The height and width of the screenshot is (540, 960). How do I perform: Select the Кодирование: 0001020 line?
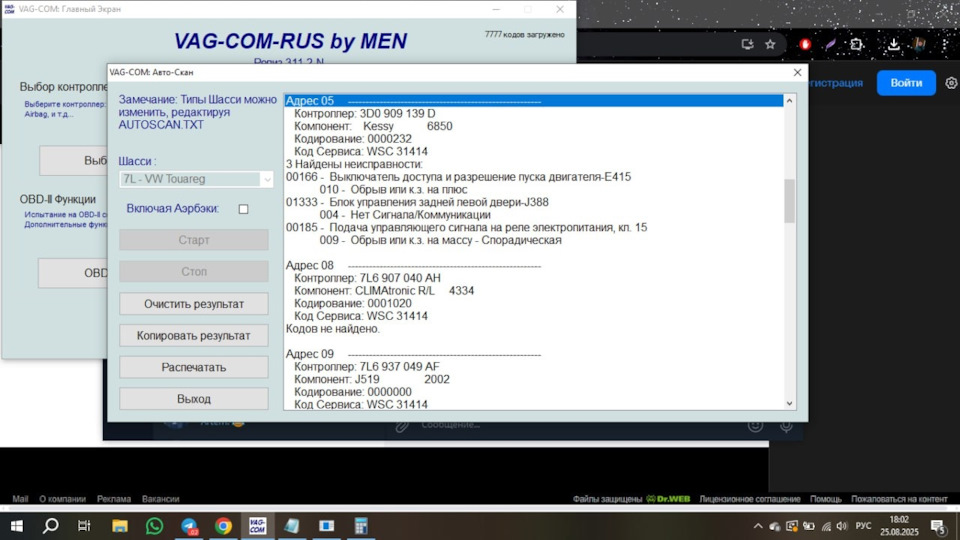tap(353, 304)
